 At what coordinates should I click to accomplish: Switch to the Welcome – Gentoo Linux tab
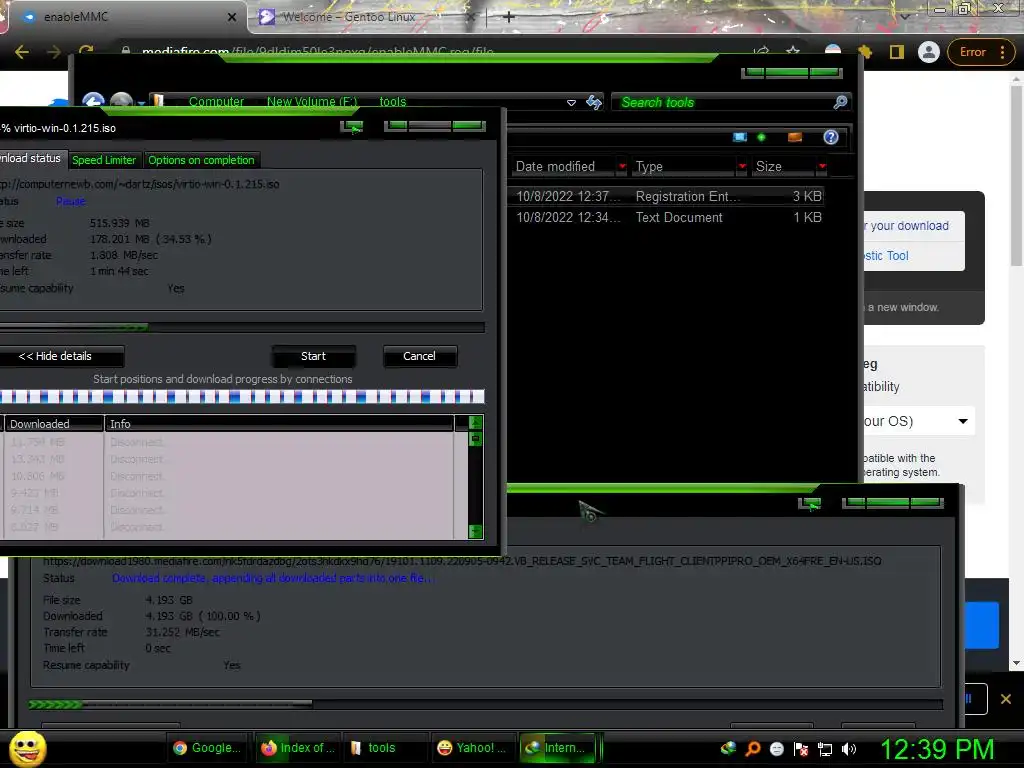pyautogui.click(x=366, y=17)
